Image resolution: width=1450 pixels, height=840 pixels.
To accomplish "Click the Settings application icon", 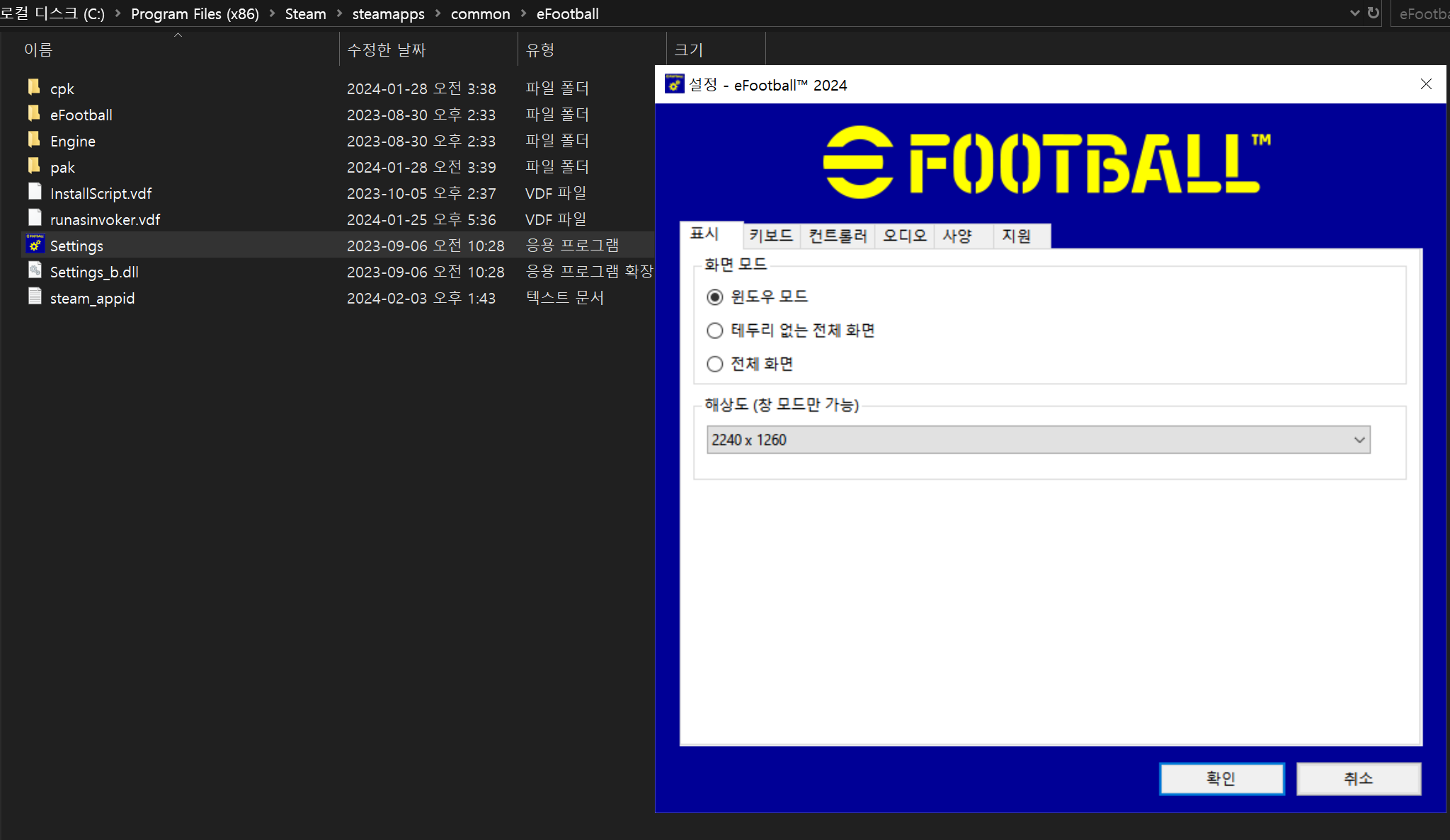I will 35,244.
